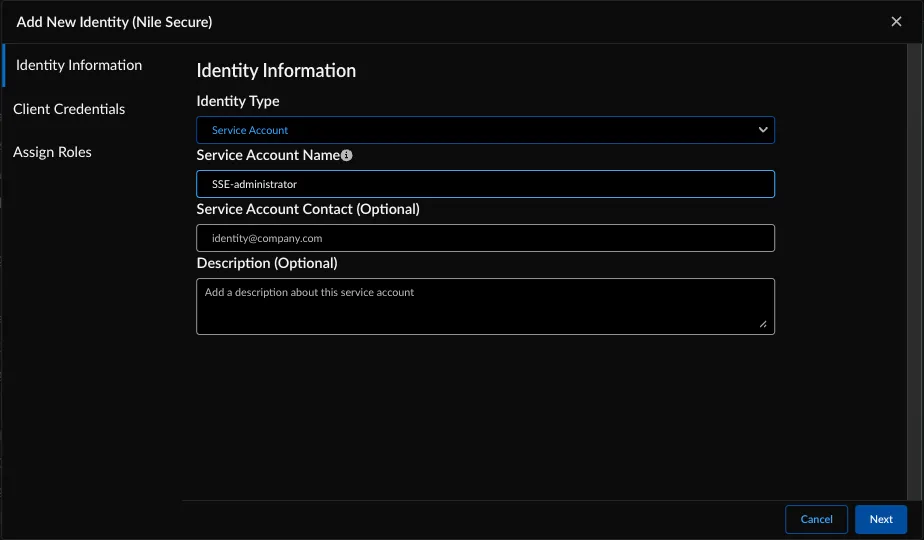Close the Add New Identity dialog

click(896, 22)
